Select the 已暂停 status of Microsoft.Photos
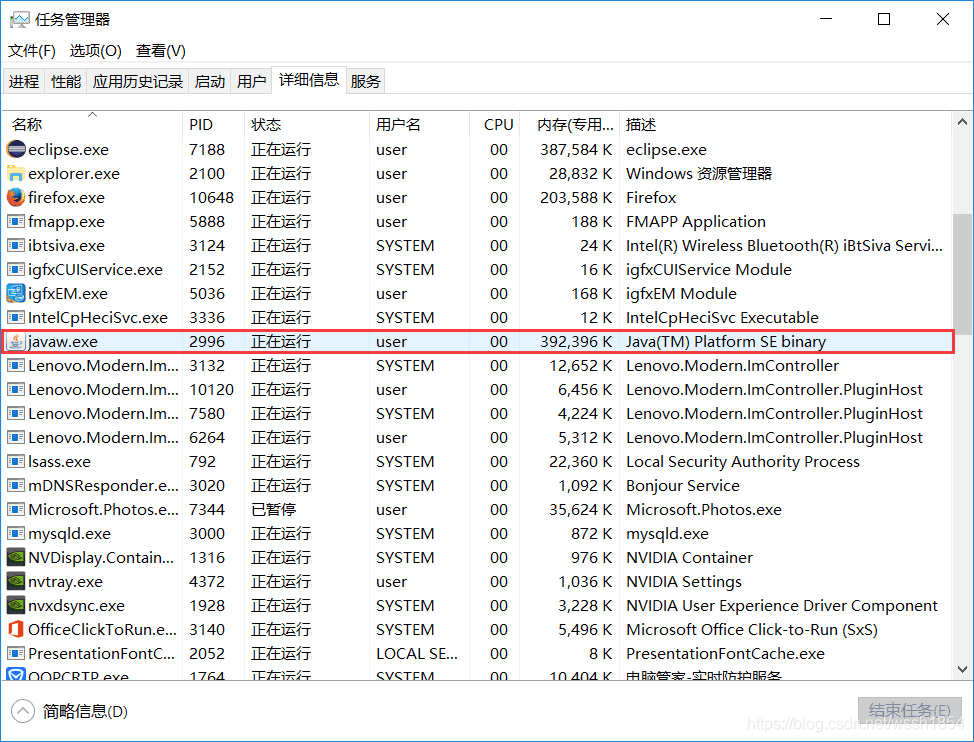The width and height of the screenshot is (974, 742). [x=273, y=510]
